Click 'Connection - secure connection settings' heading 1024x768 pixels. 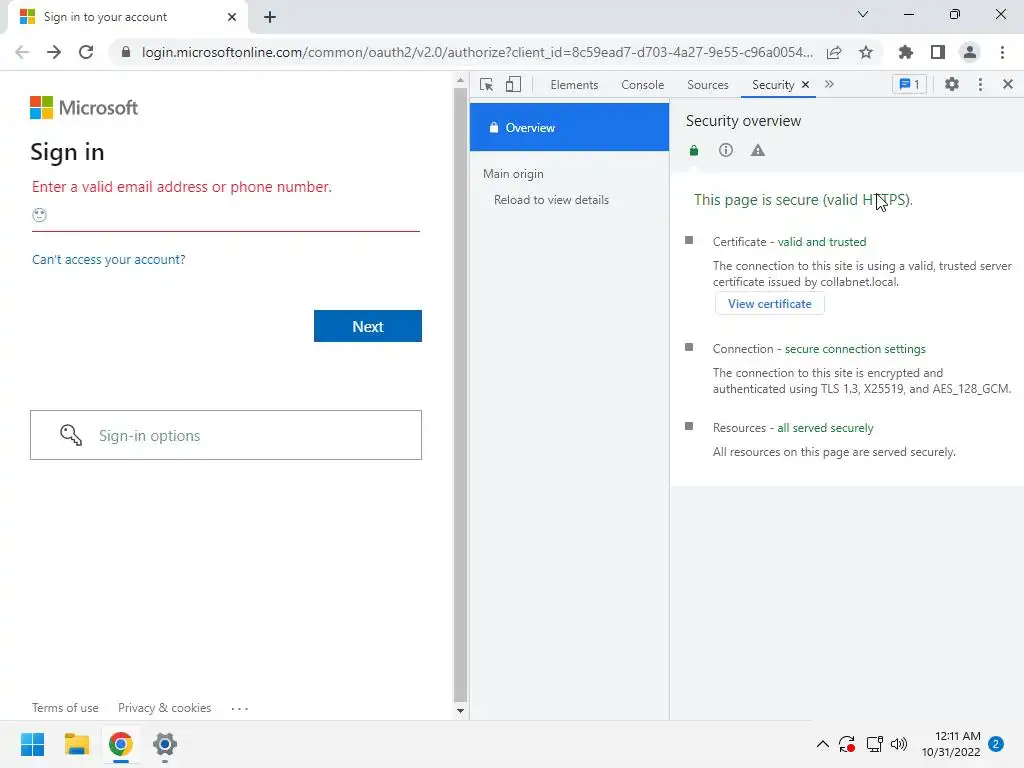[x=819, y=349]
